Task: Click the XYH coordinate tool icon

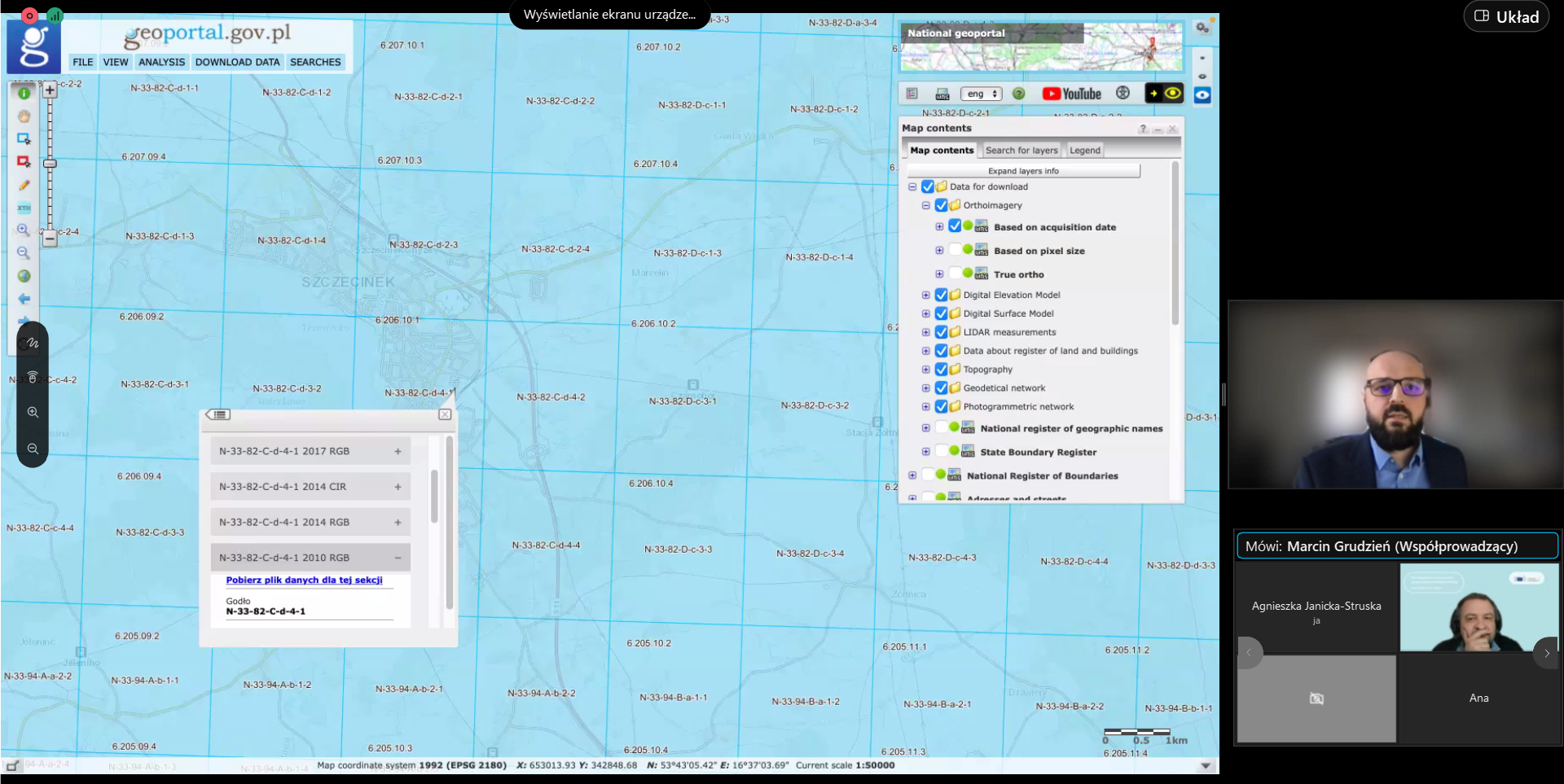Action: [24, 208]
